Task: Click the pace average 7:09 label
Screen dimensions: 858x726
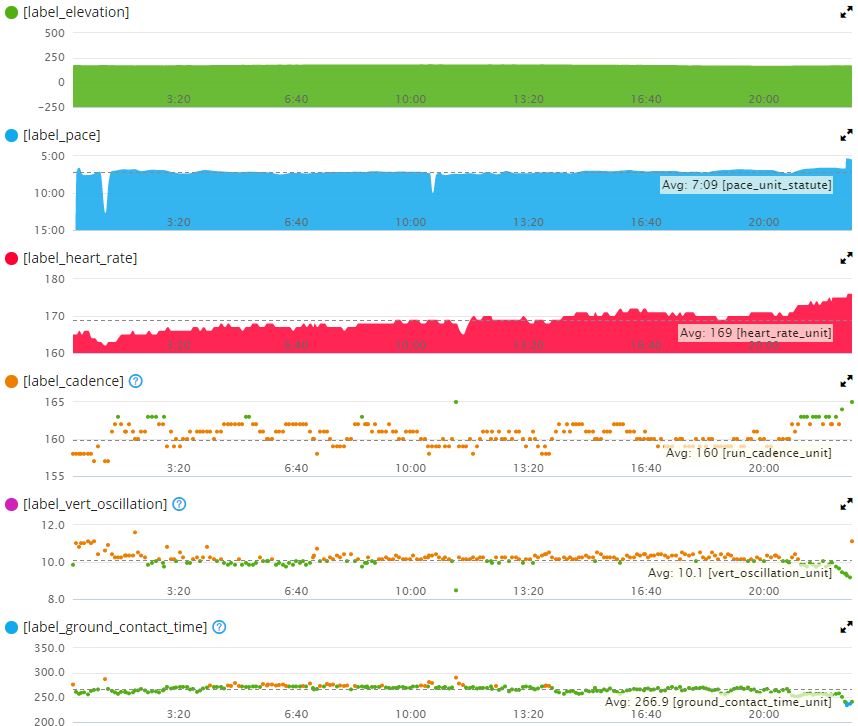Action: [x=746, y=185]
